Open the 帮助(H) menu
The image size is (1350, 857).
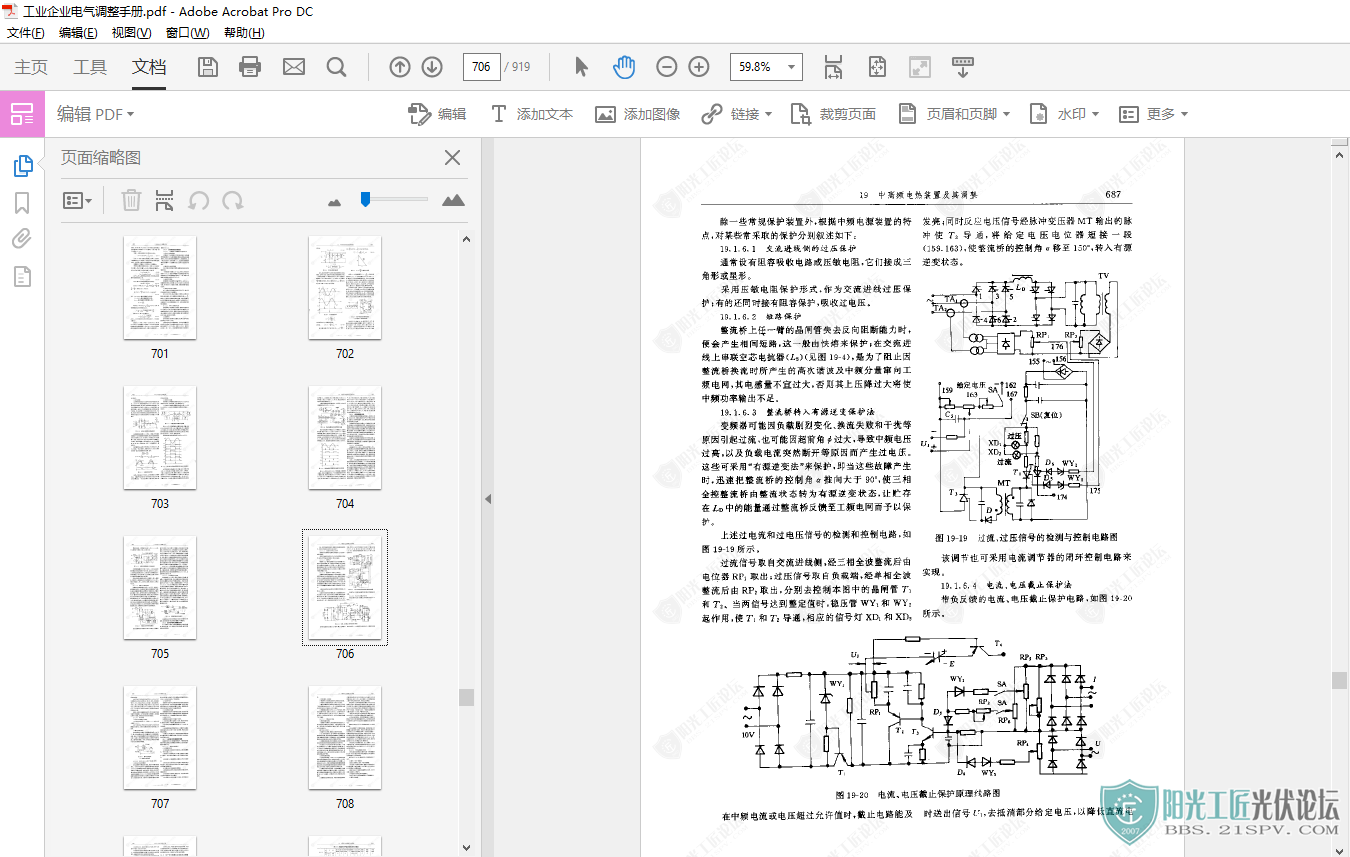(x=244, y=33)
